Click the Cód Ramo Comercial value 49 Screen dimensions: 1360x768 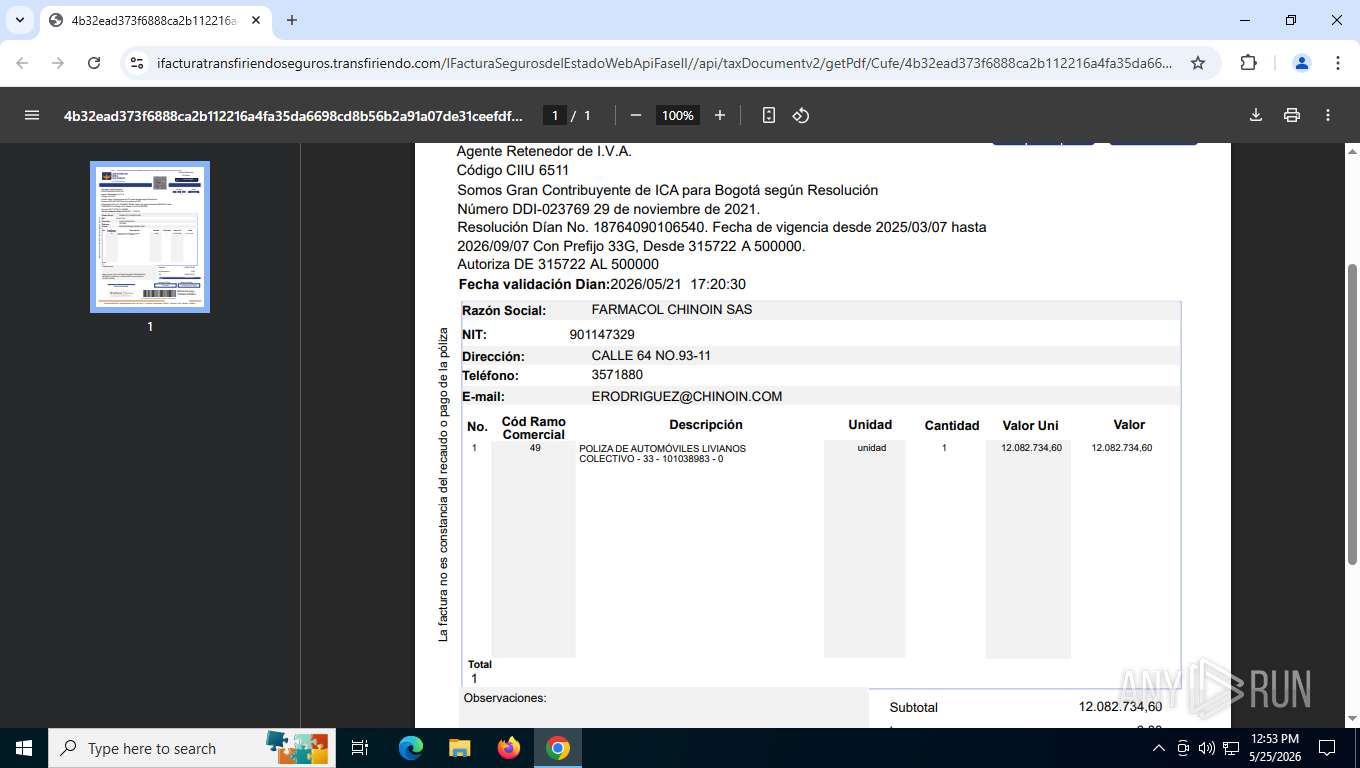(535, 448)
